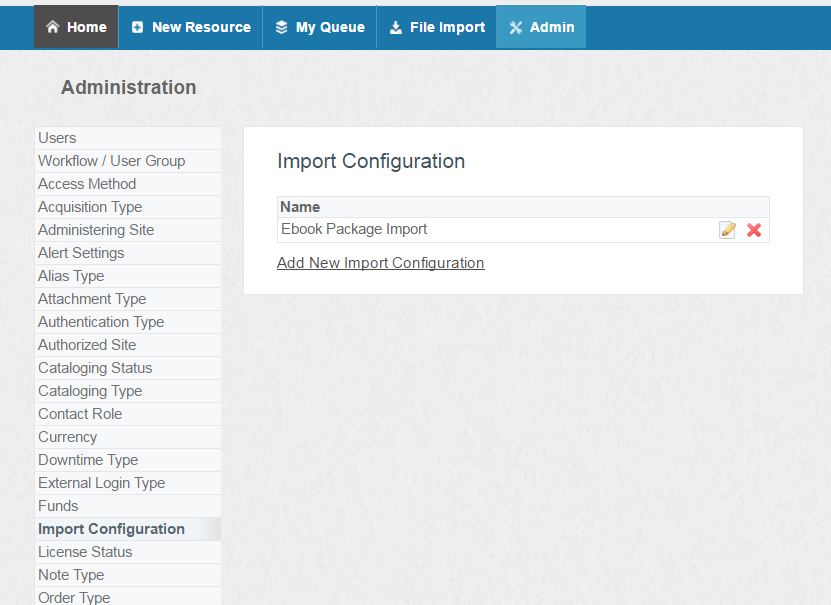831x605 pixels.
Task: Click the tools icon on Admin
Action: pyautogui.click(x=516, y=28)
